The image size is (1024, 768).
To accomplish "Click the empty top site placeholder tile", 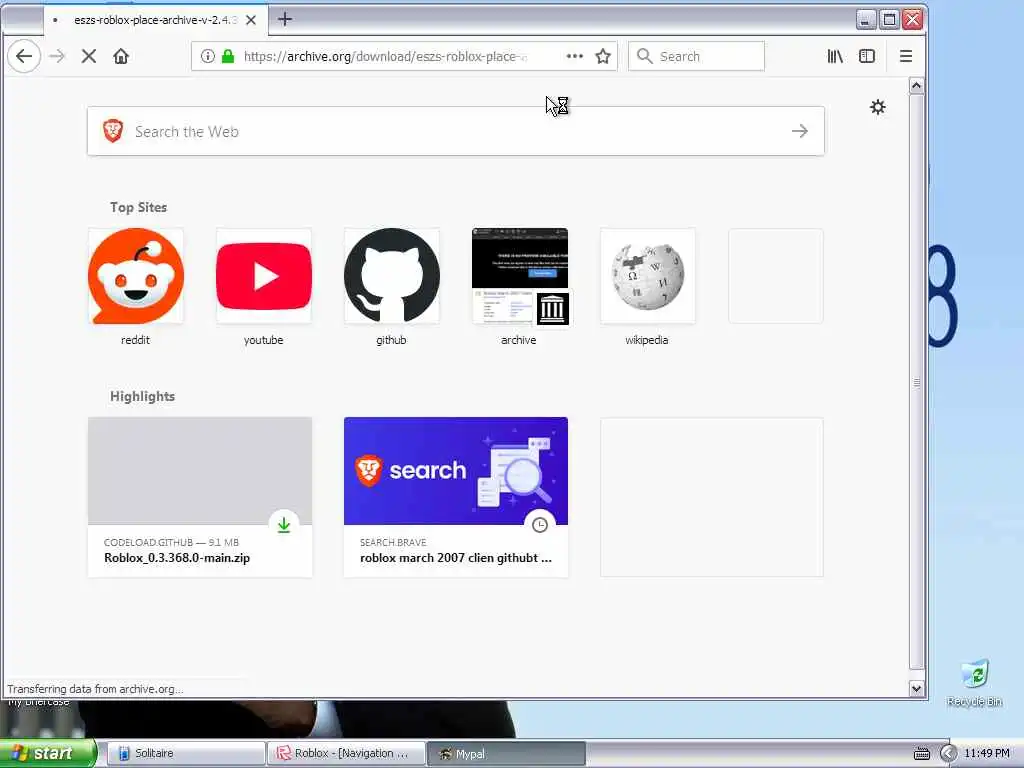I will [x=776, y=276].
